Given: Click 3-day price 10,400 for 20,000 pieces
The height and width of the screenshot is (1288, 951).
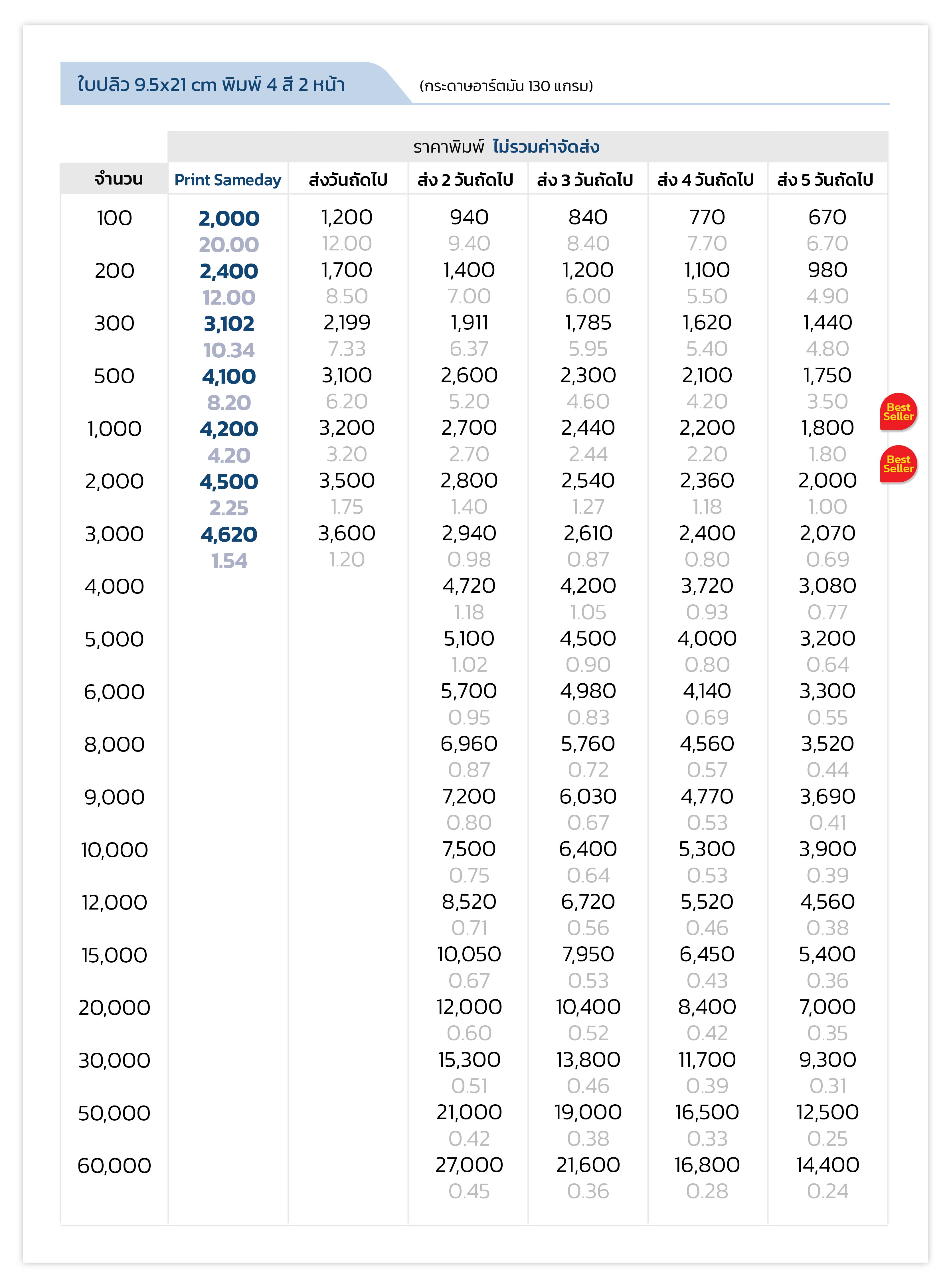Looking at the screenshot, I should [x=588, y=1006].
